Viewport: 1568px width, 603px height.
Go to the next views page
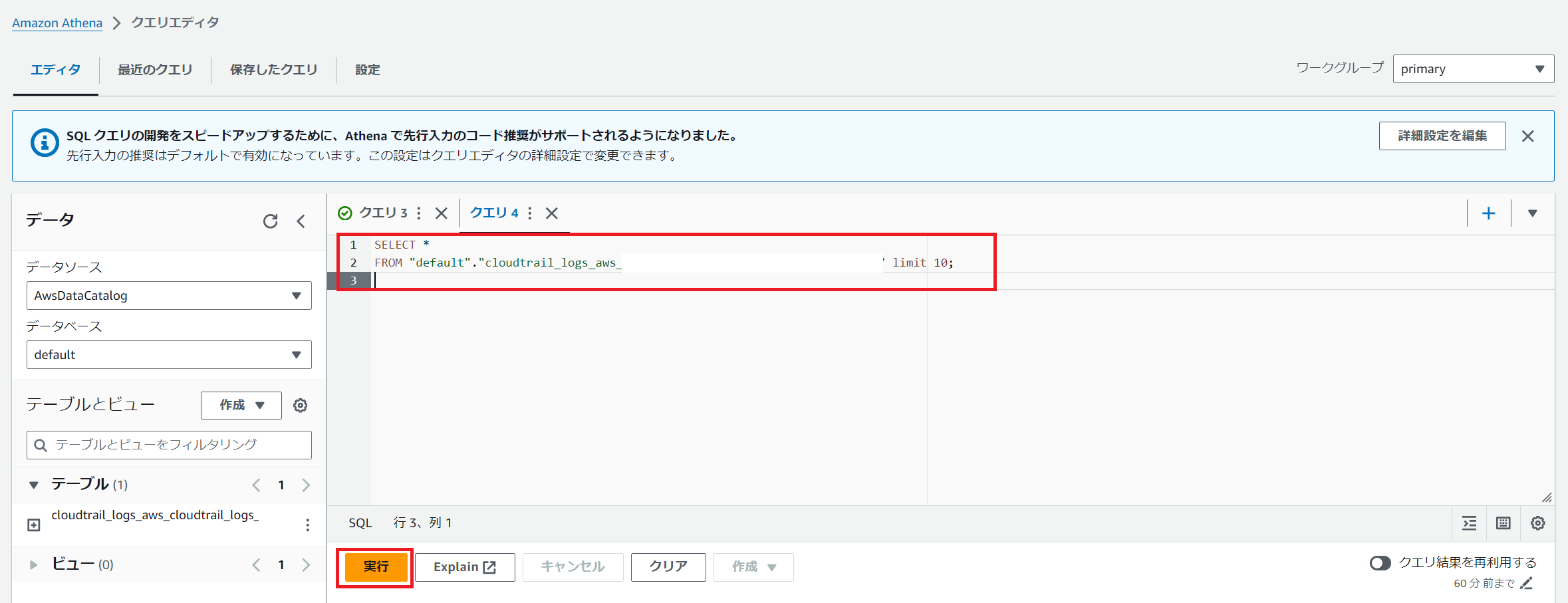coord(306,565)
